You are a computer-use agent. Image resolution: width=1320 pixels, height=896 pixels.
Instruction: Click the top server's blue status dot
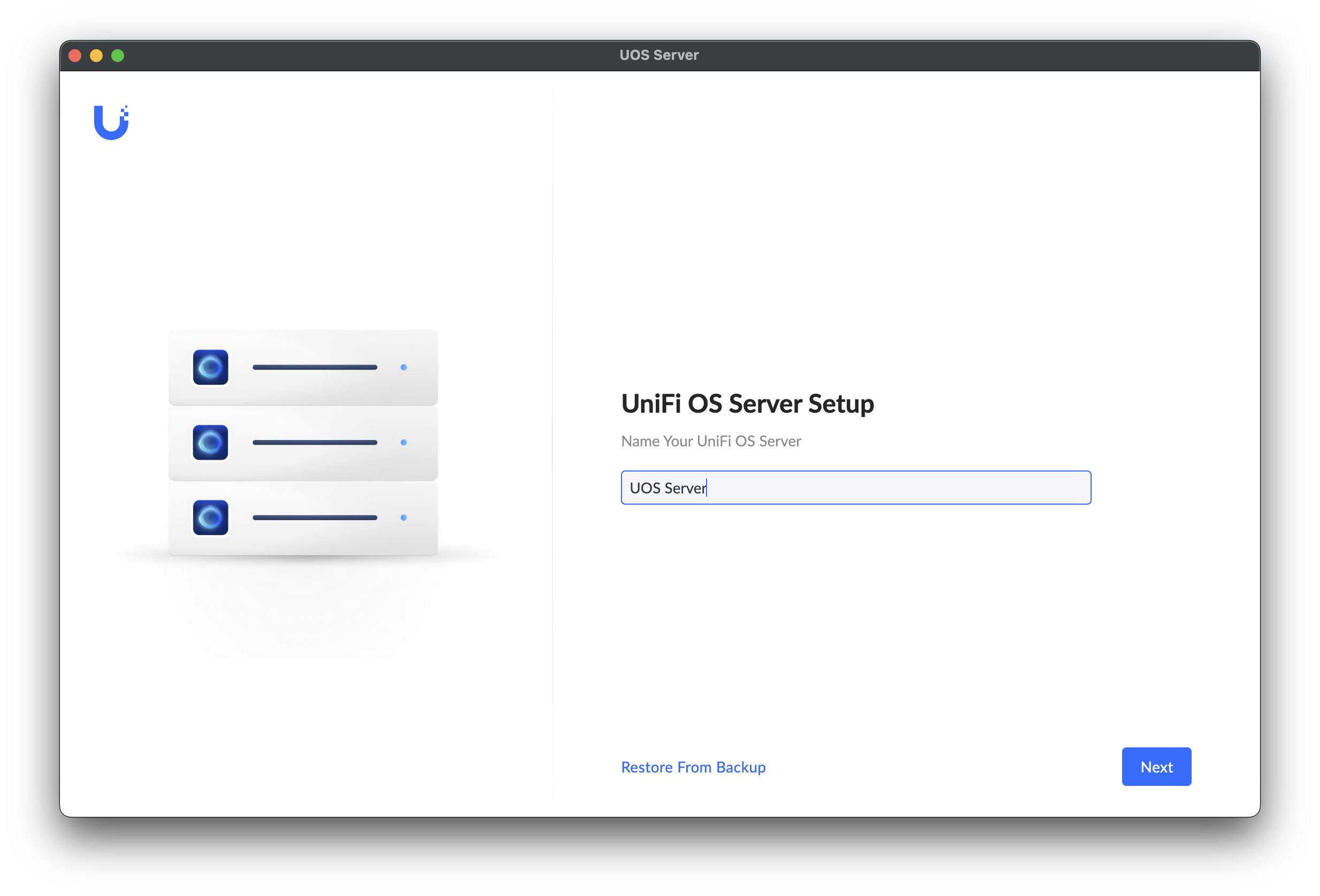click(404, 367)
